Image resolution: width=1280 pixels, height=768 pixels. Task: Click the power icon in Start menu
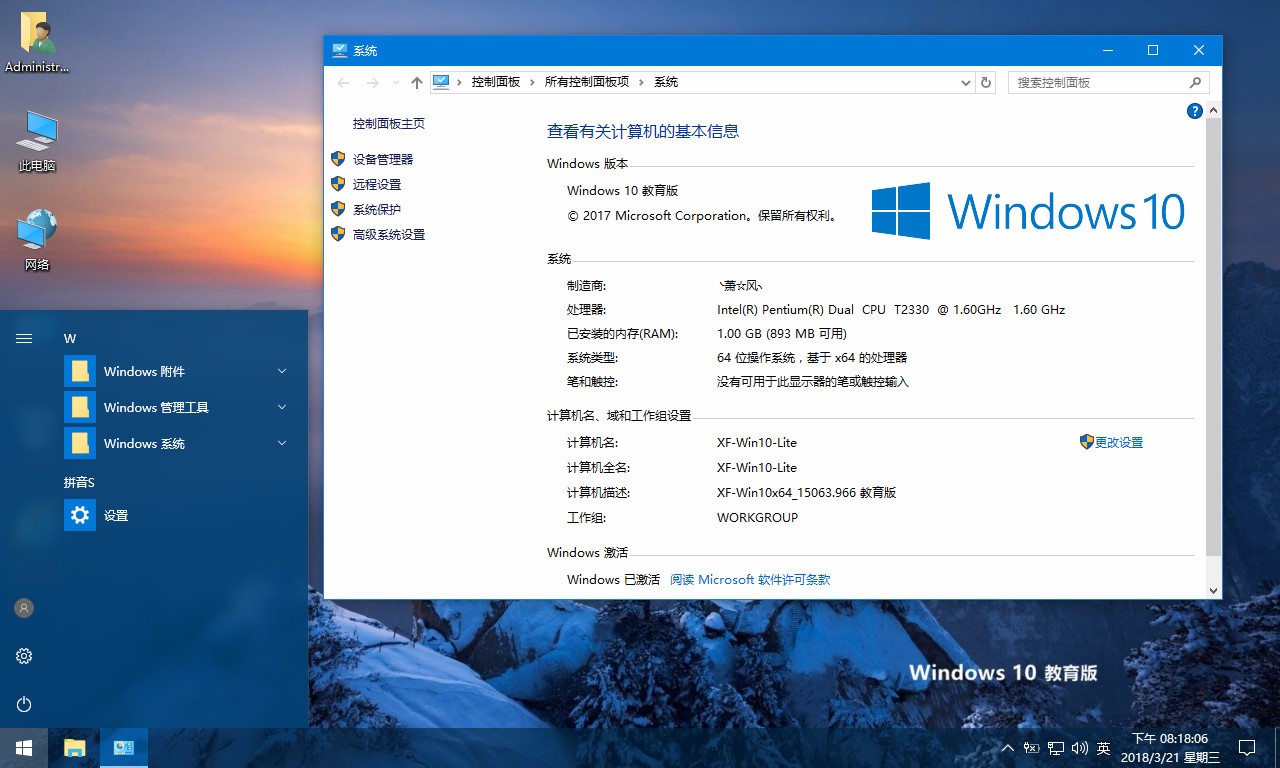pos(24,704)
